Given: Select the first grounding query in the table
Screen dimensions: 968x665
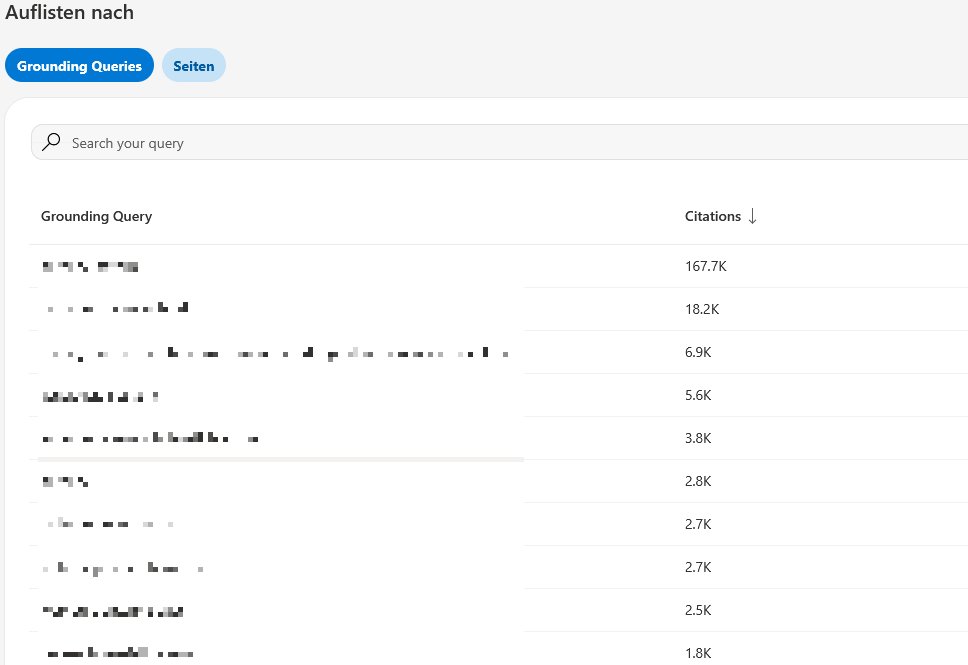Looking at the screenshot, I should [x=90, y=266].
